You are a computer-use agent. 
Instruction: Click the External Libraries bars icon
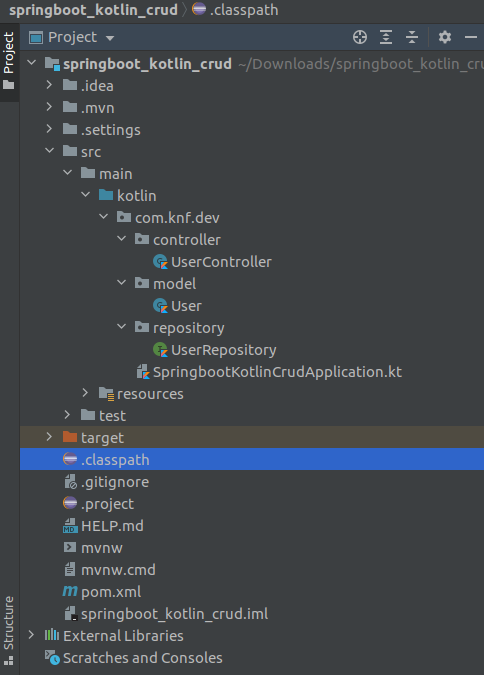point(52,635)
